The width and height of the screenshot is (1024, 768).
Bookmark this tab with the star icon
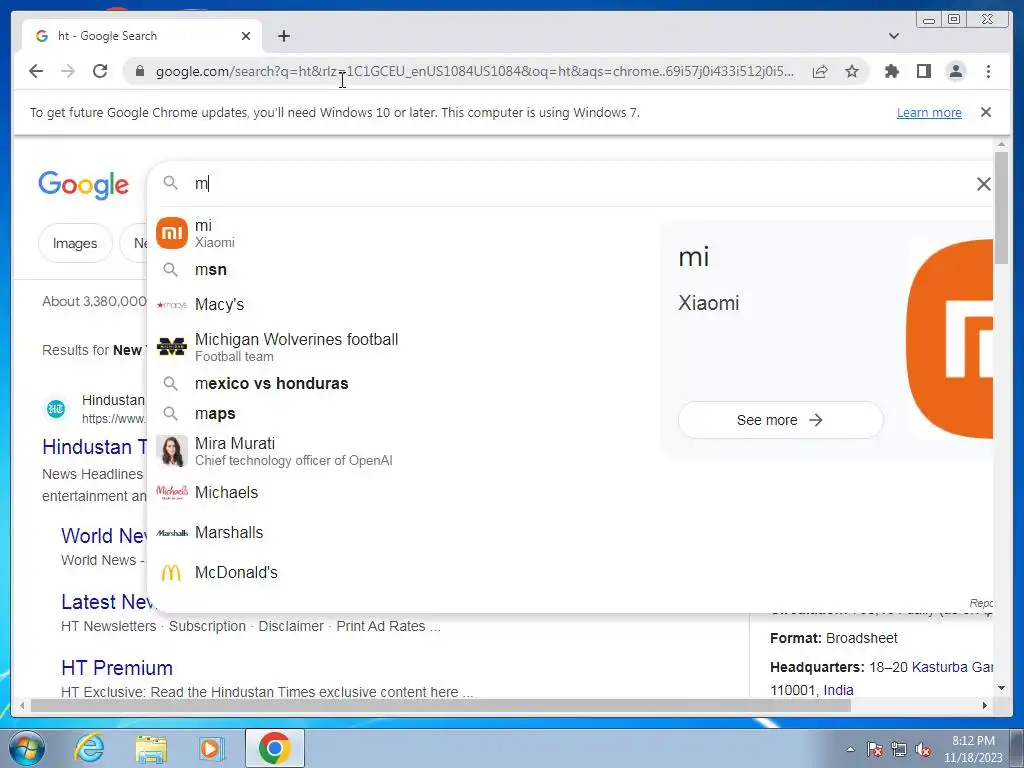(852, 71)
